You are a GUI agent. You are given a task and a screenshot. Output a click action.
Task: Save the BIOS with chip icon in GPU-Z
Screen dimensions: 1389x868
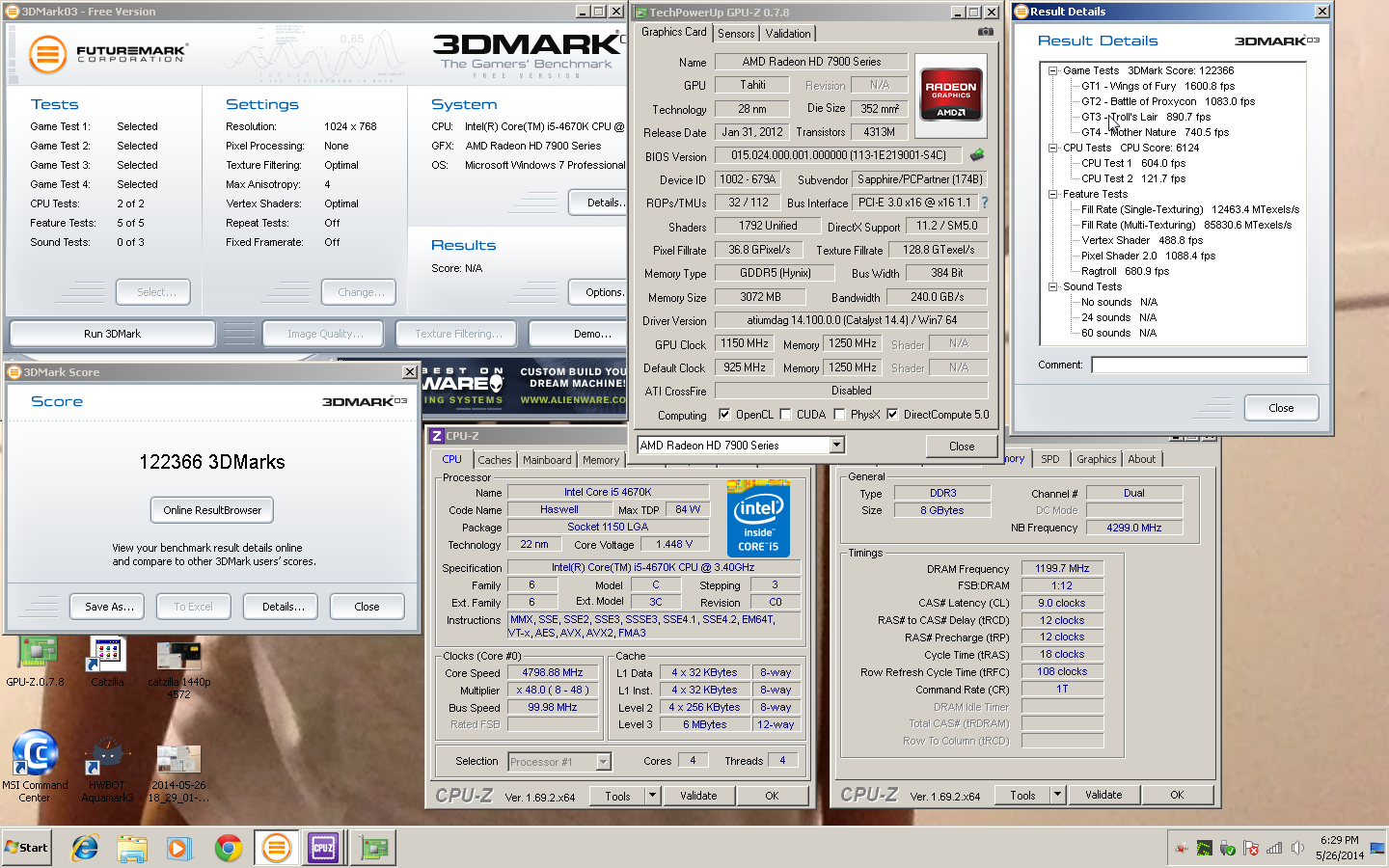pyautogui.click(x=977, y=154)
